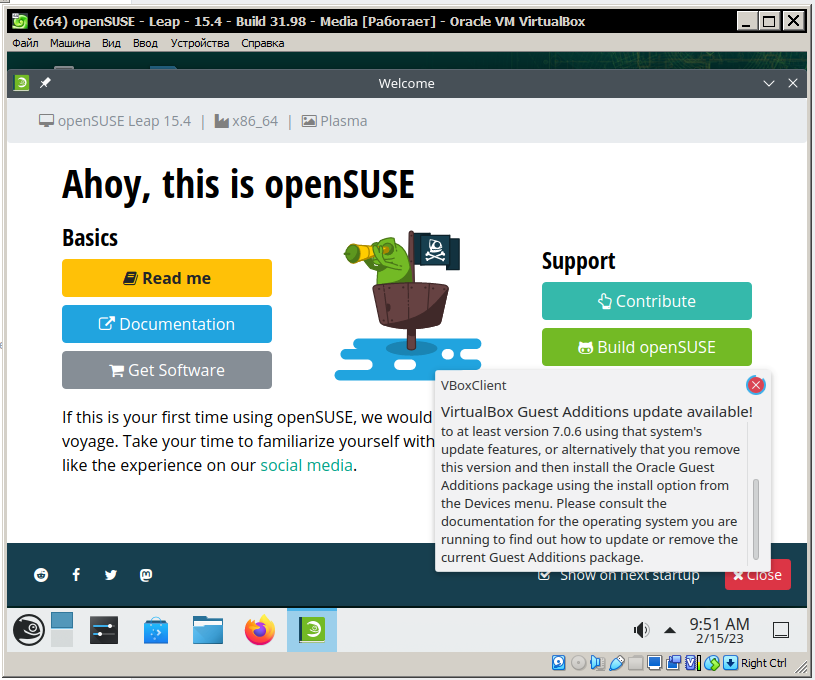Click the x86_64 architecture label
The height and width of the screenshot is (680, 815).
pyautogui.click(x=246, y=121)
